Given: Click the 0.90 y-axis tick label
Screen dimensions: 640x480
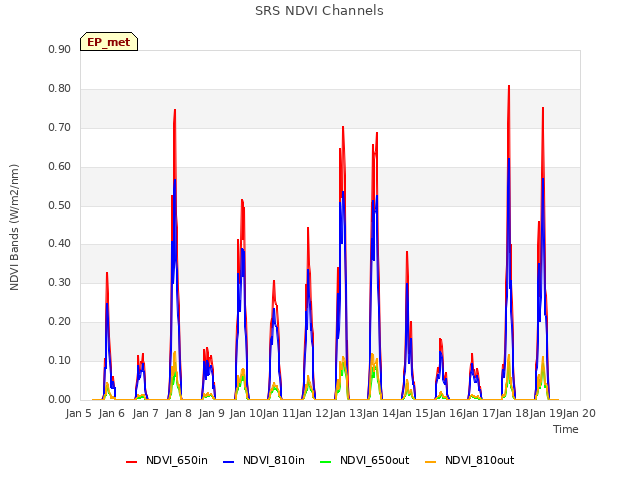Looking at the screenshot, I should pos(60,49).
